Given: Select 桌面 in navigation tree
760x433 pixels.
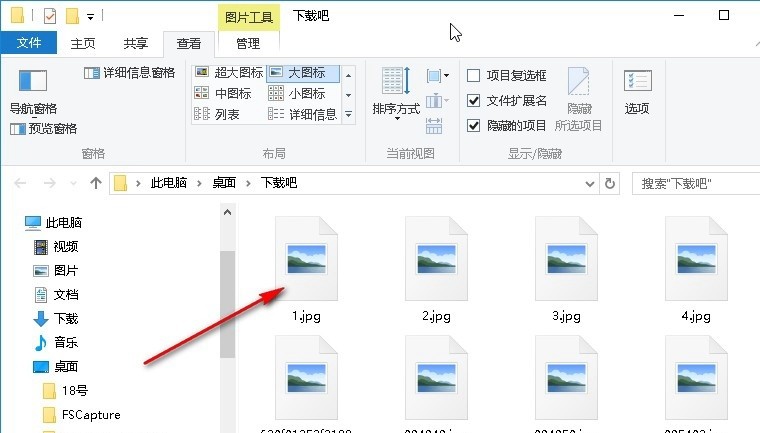Looking at the screenshot, I should coord(56,367).
